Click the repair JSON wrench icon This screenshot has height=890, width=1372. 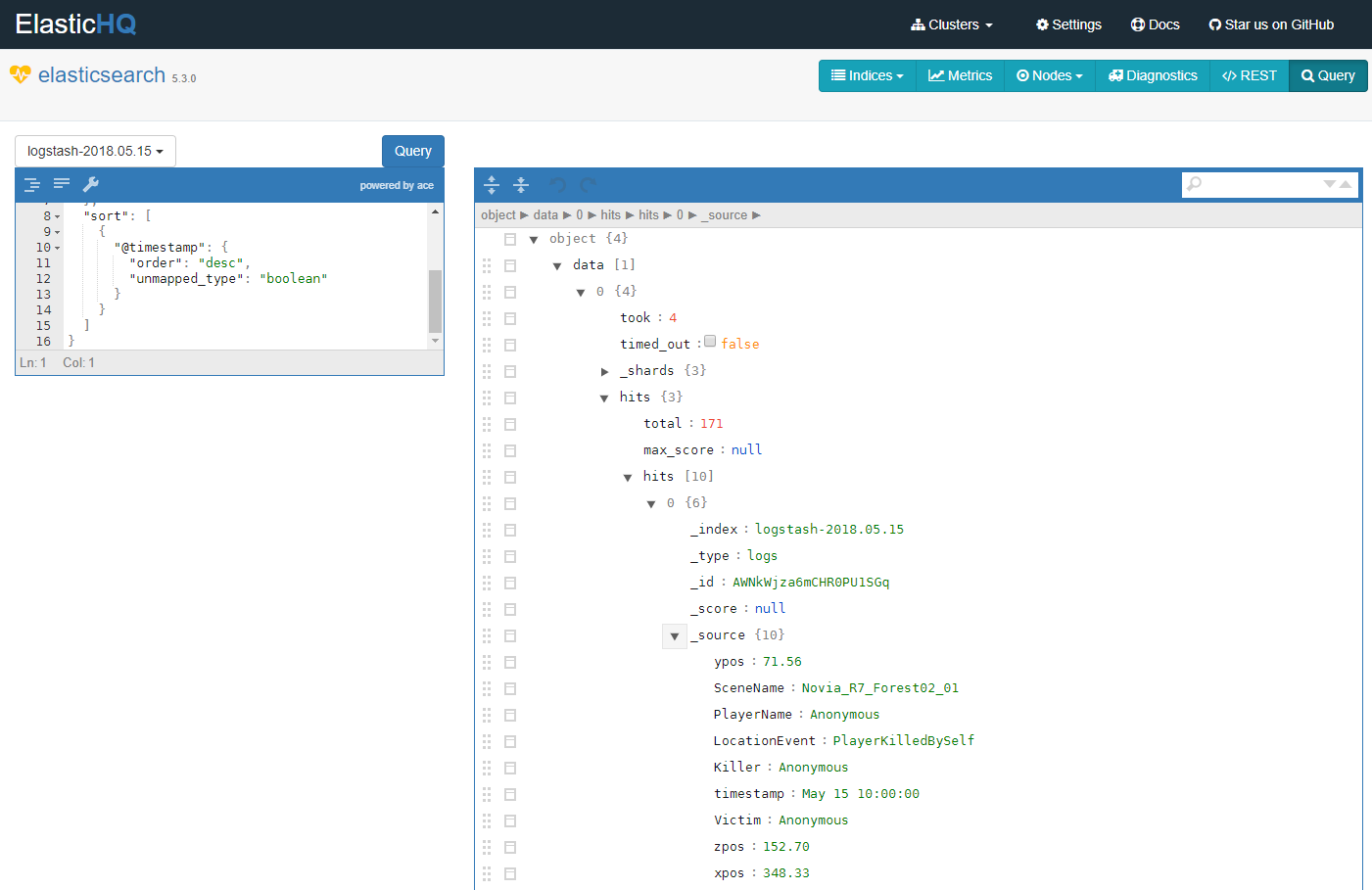[x=91, y=184]
